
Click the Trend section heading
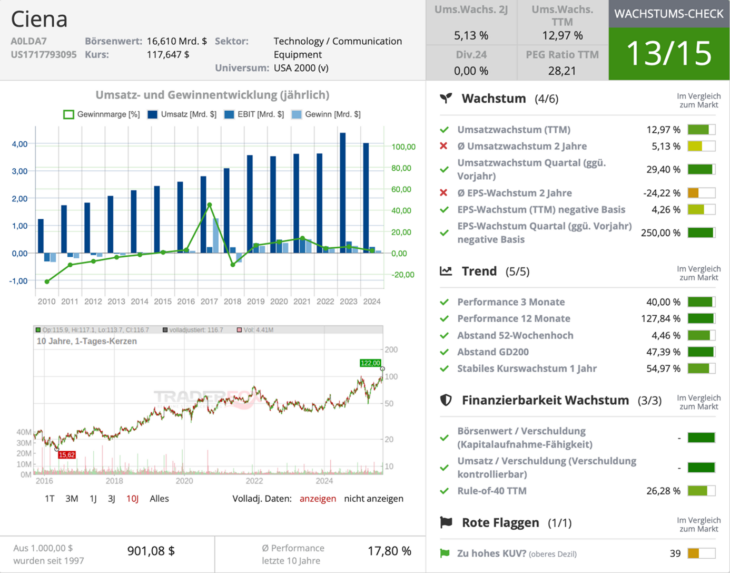479,271
